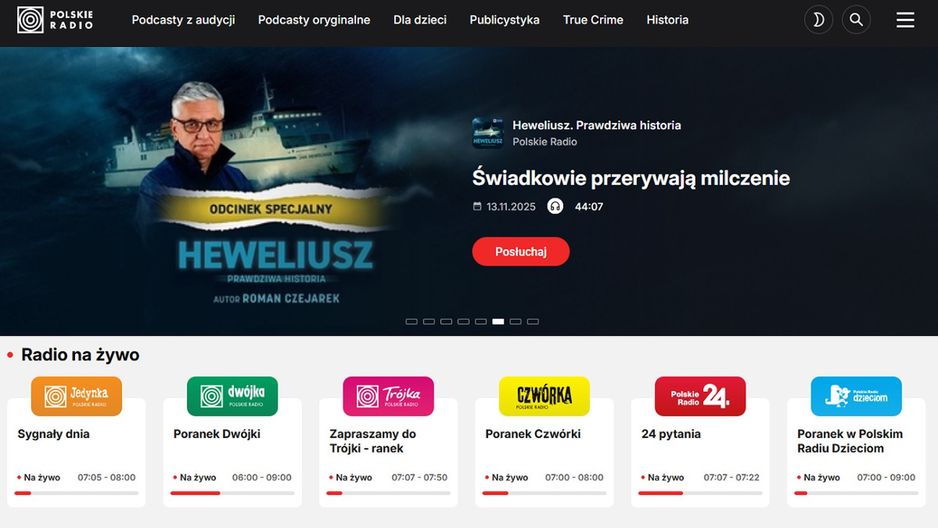
Task: Open the Dwójka station logo
Action: (x=232, y=396)
